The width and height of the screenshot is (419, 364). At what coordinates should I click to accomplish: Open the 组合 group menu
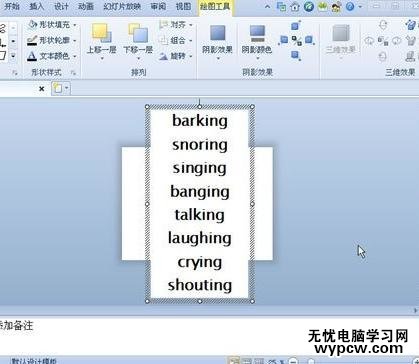coord(176,41)
